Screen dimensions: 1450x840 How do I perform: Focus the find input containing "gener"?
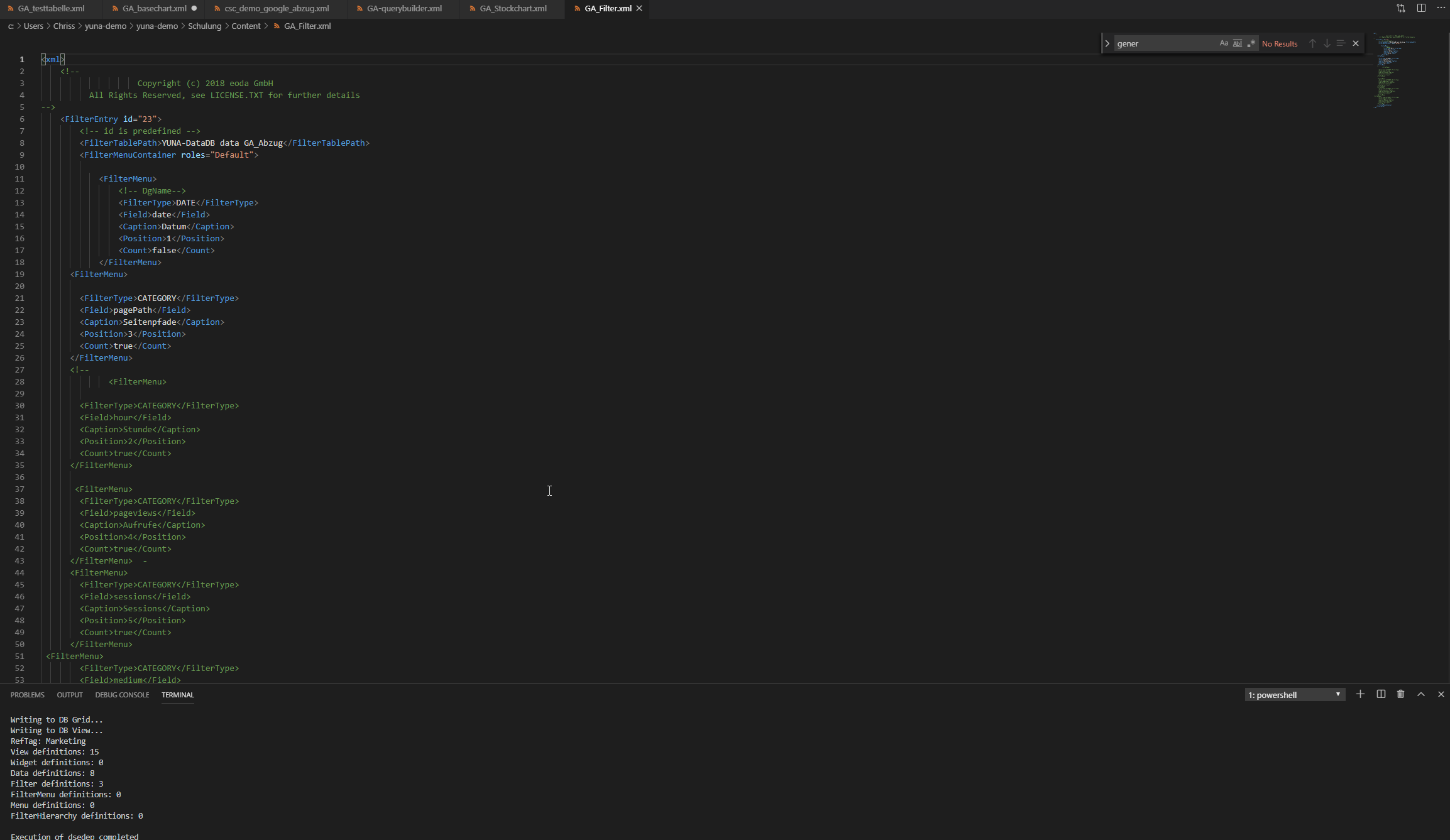[x=1163, y=43]
